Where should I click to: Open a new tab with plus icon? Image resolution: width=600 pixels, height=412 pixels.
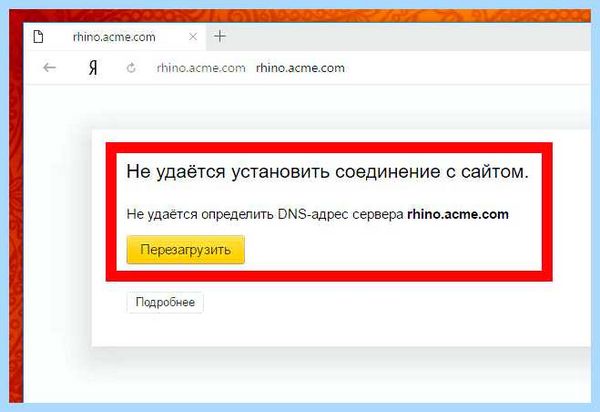220,36
